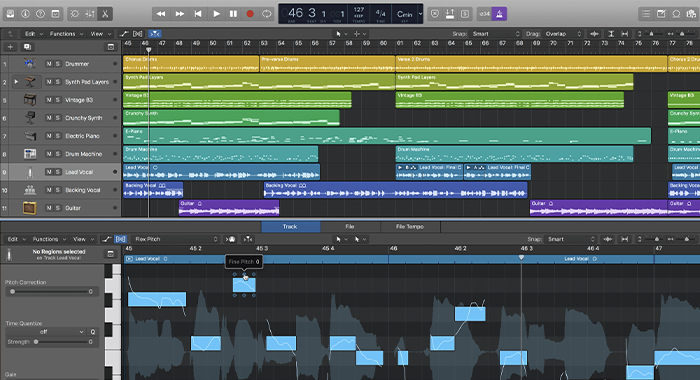Open the editor Edit menu
This screenshot has height=380, width=700.
[16, 239]
